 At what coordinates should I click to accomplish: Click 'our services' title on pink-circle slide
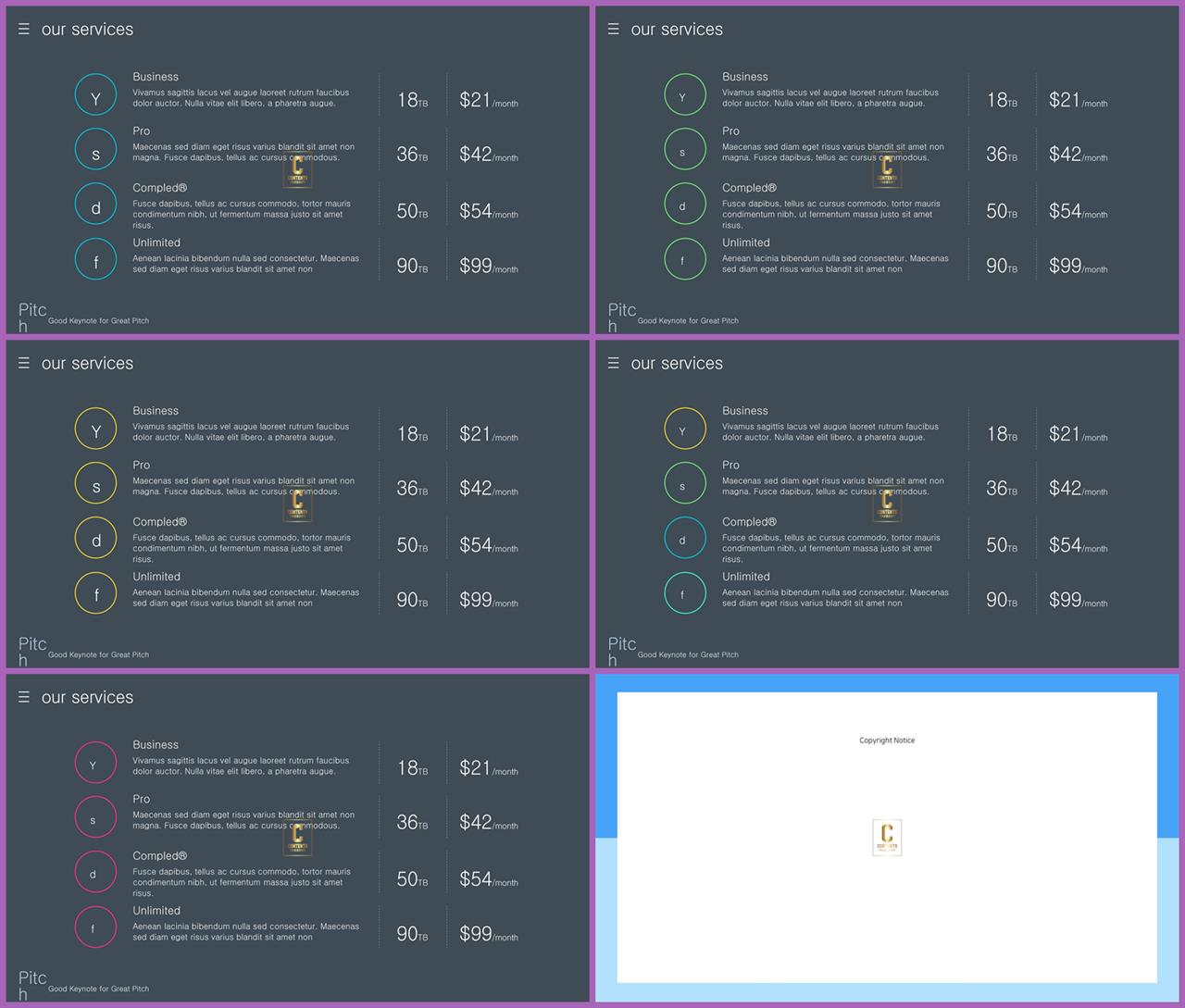tap(87, 697)
